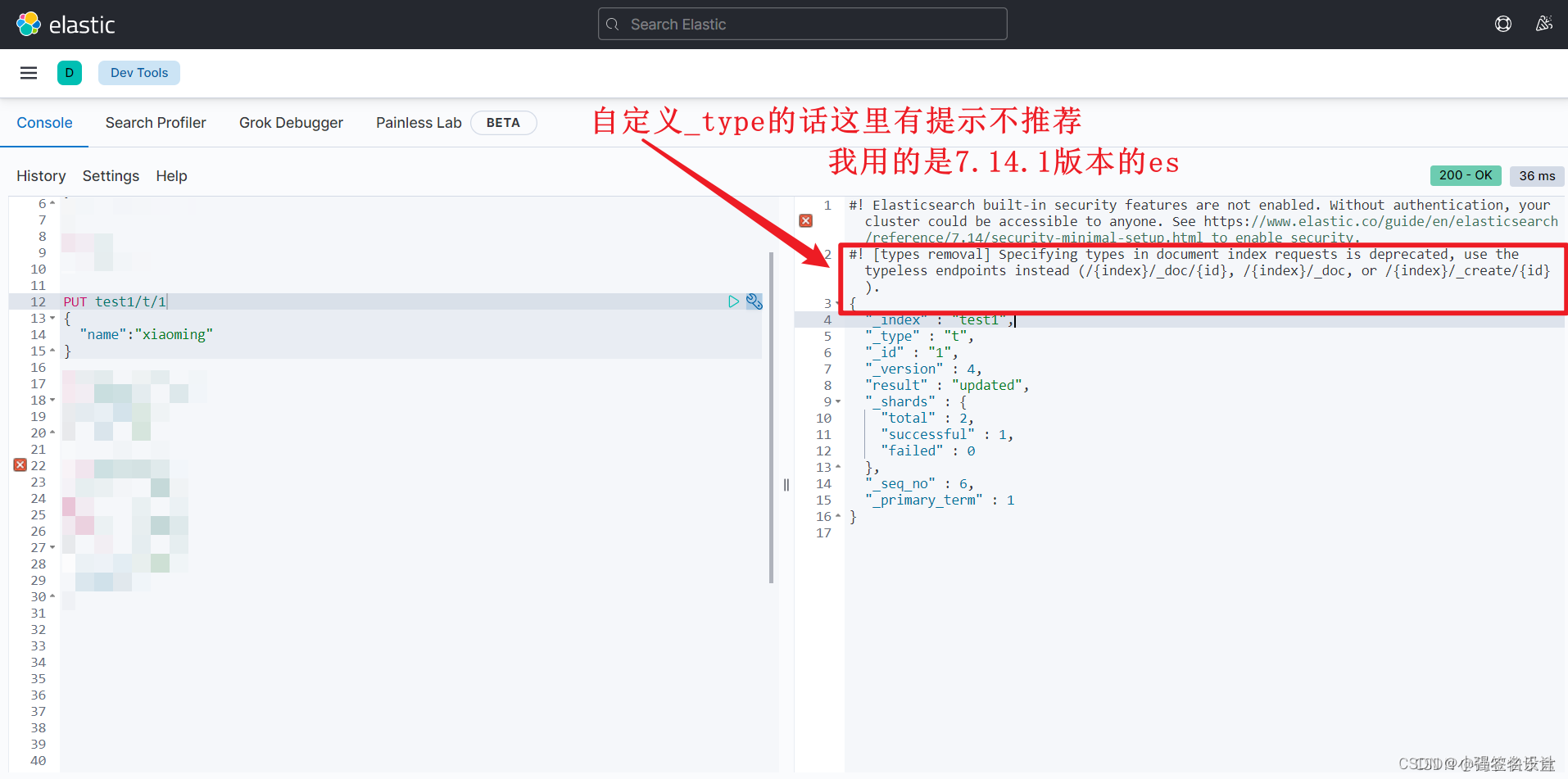Open the hamburger navigation menu
Screen dimensions: 1568x779
click(x=29, y=73)
